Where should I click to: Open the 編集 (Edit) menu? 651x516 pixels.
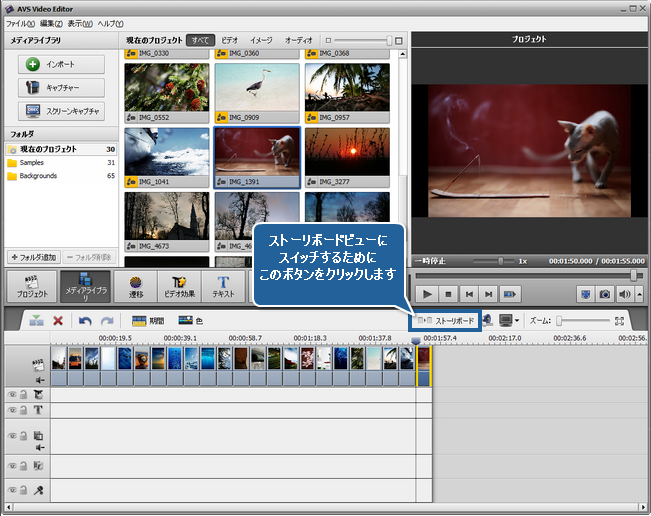click(51, 23)
